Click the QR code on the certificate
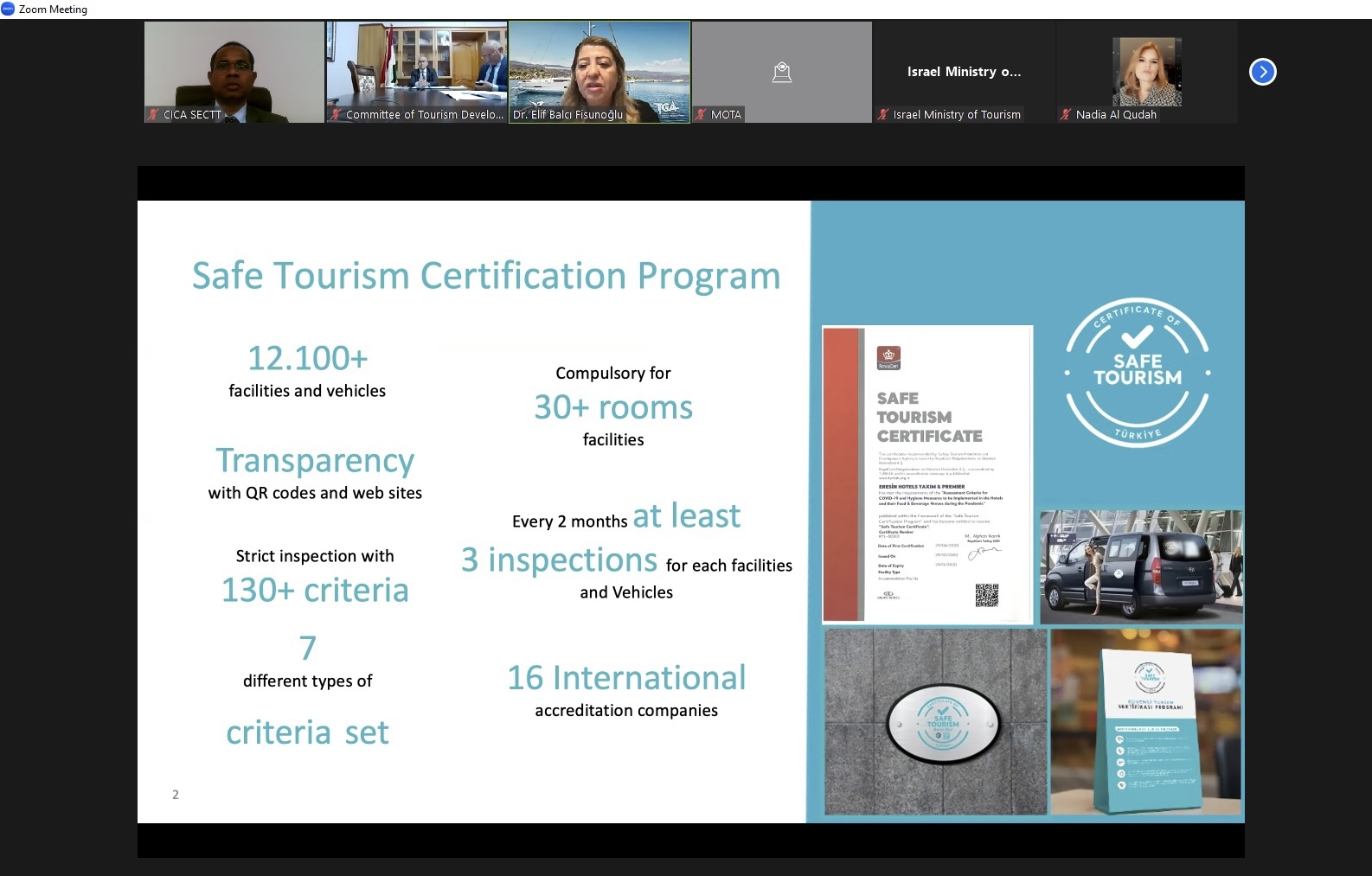The height and width of the screenshot is (876, 1372). (986, 595)
